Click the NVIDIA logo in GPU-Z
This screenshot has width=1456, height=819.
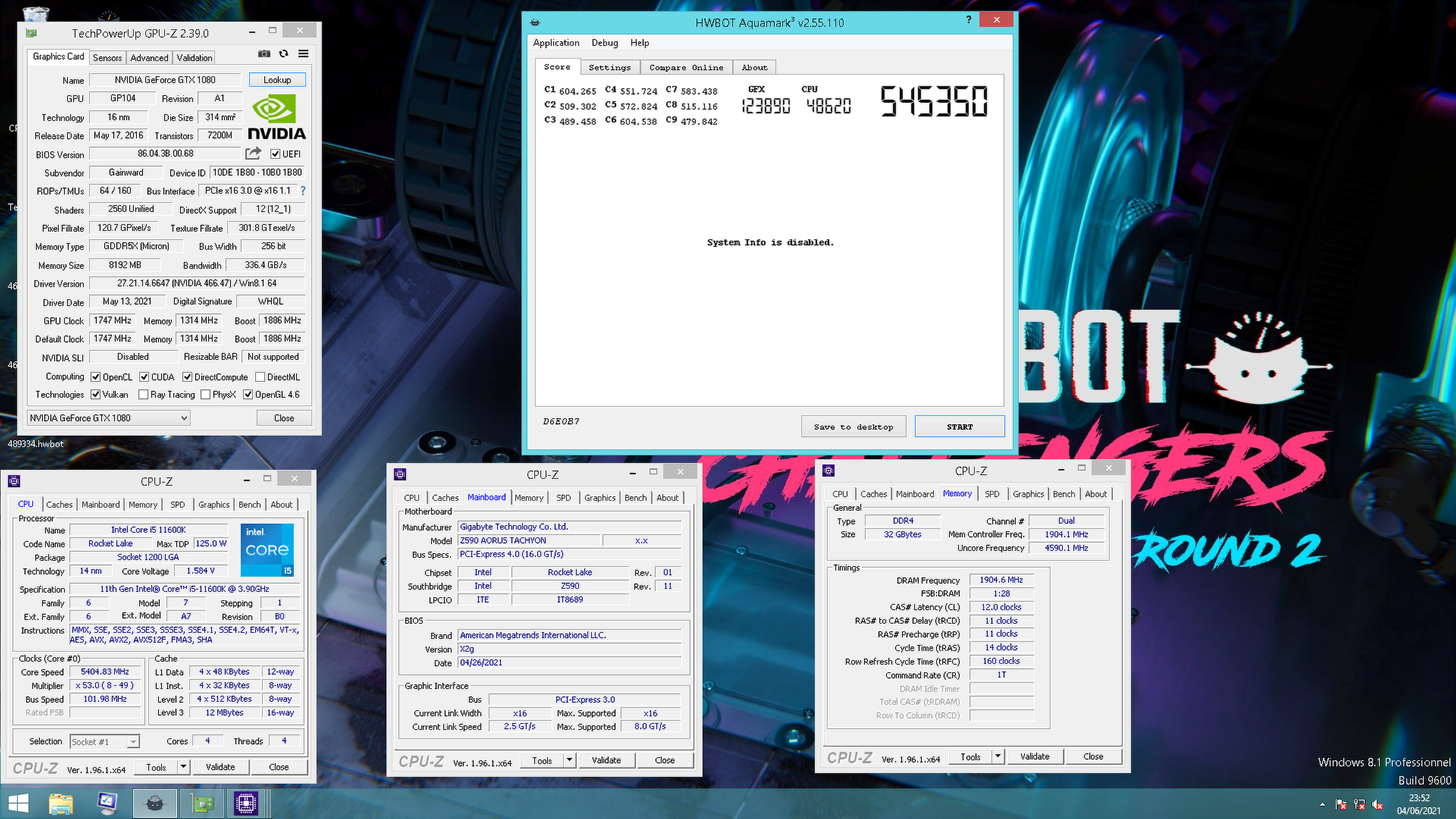[276, 117]
